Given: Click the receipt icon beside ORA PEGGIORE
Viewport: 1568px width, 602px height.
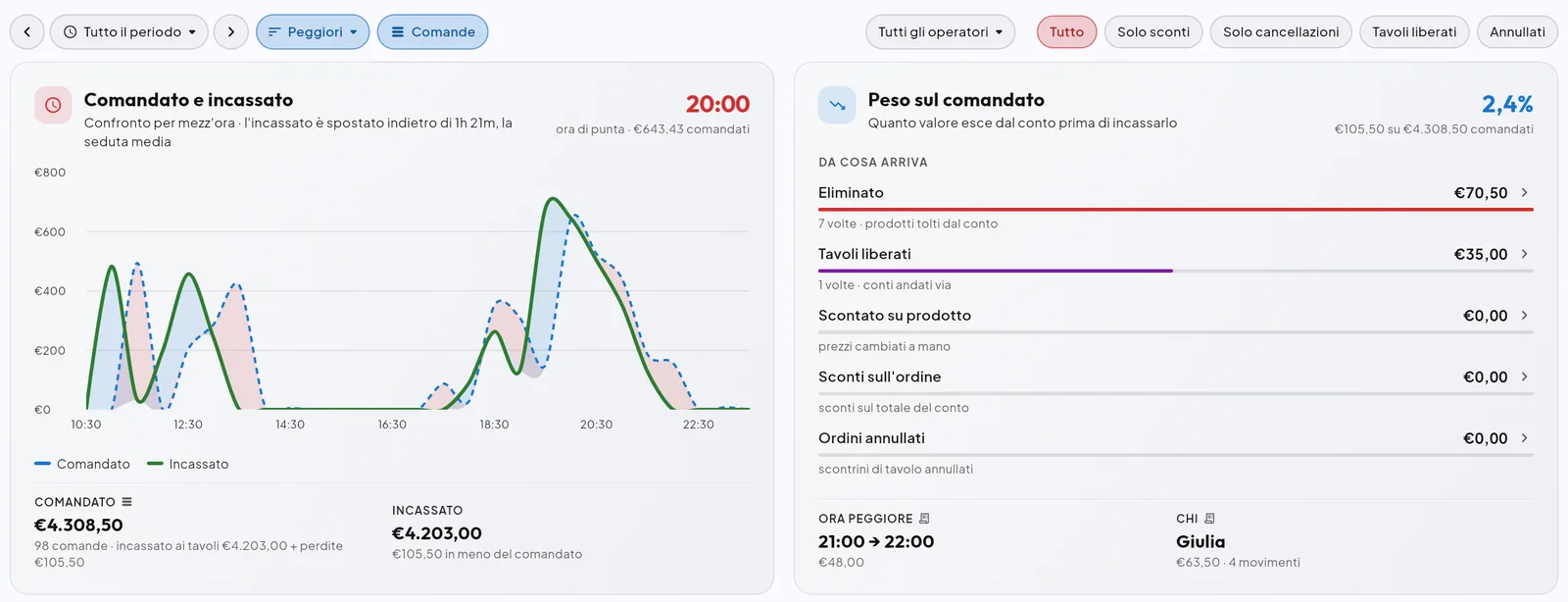Looking at the screenshot, I should pos(924,519).
